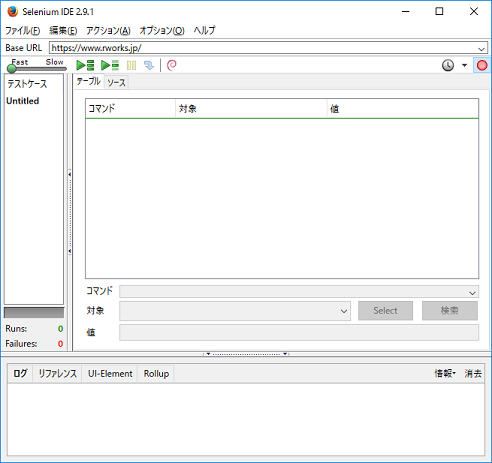Viewport: 492px width, 463px height.
Task: Open the オプション(O) menu
Action: click(x=162, y=31)
